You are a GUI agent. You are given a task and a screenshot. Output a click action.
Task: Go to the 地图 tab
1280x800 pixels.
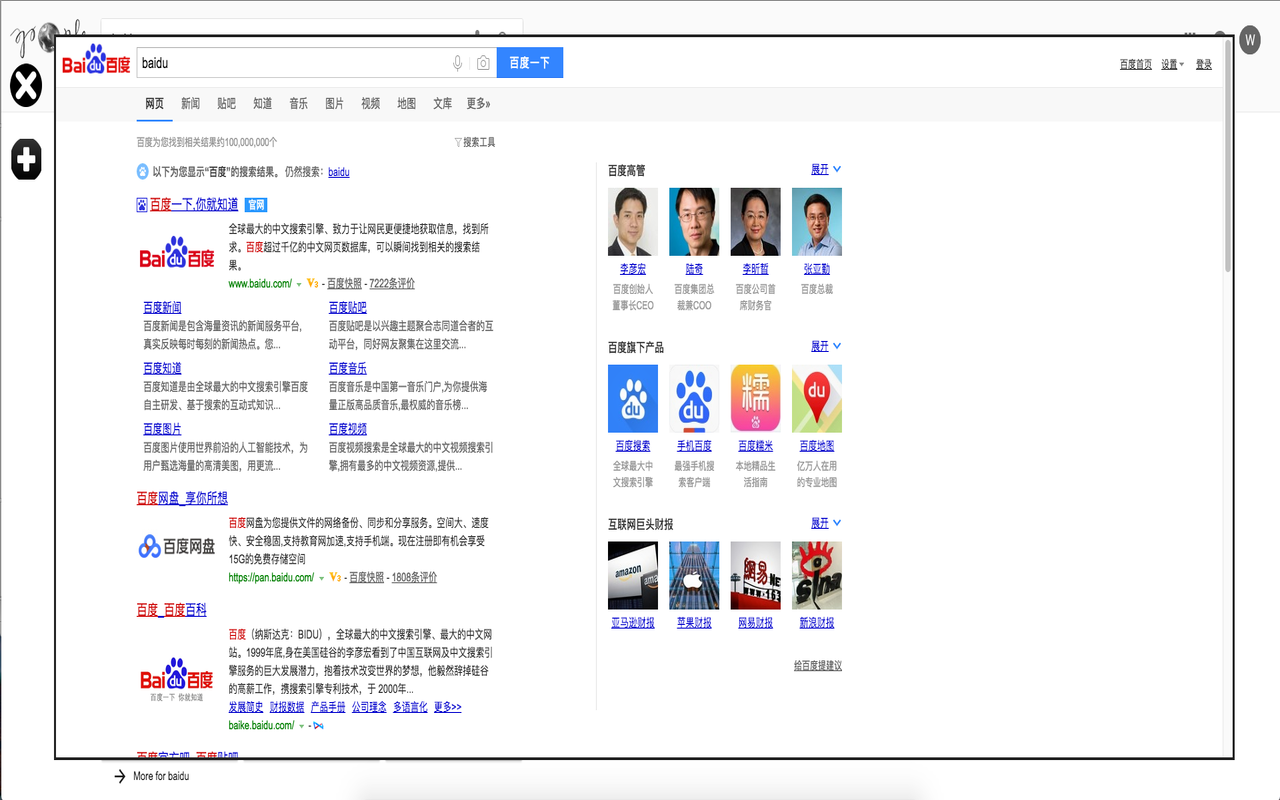coord(406,104)
